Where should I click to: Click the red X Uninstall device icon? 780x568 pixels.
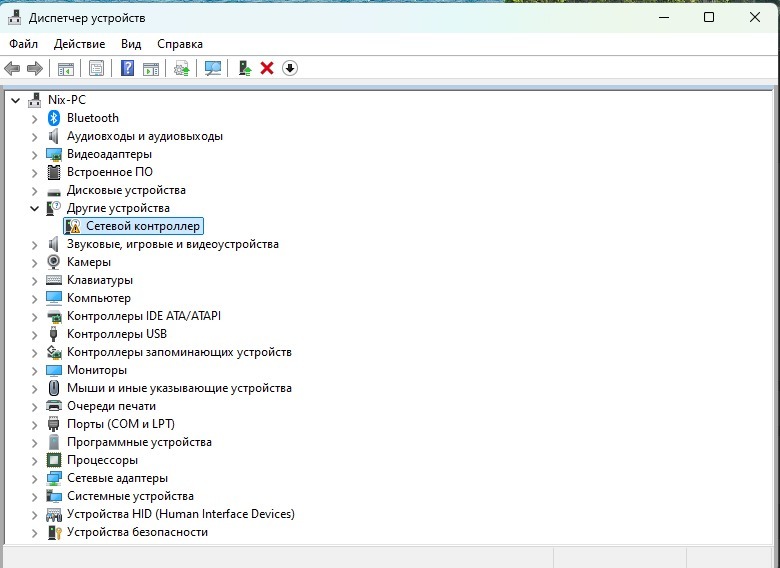267,68
